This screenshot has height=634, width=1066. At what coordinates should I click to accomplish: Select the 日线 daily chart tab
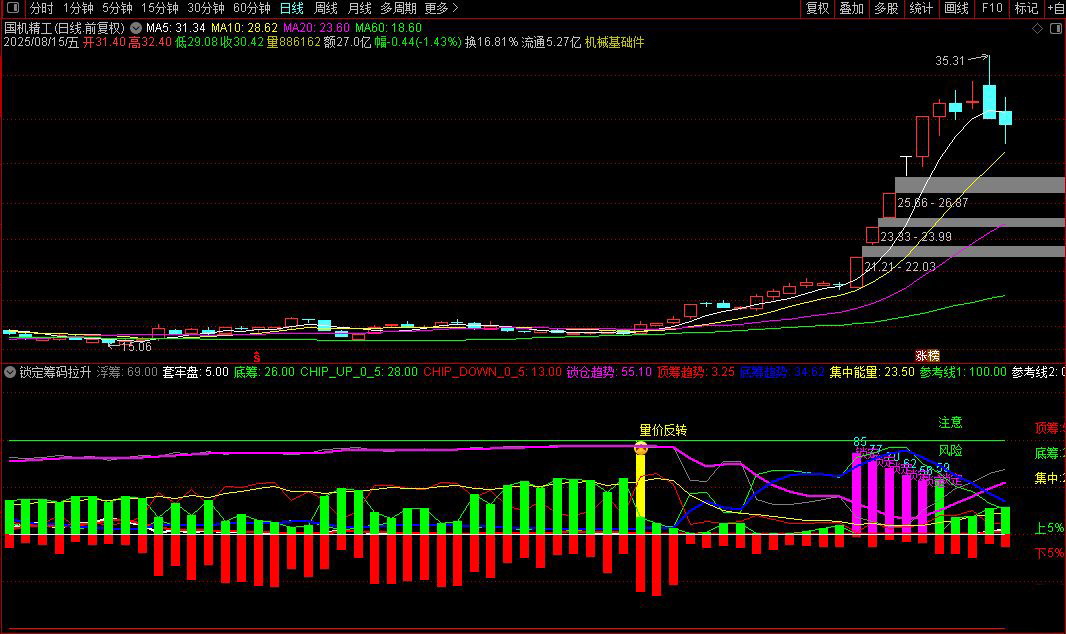tap(292, 8)
